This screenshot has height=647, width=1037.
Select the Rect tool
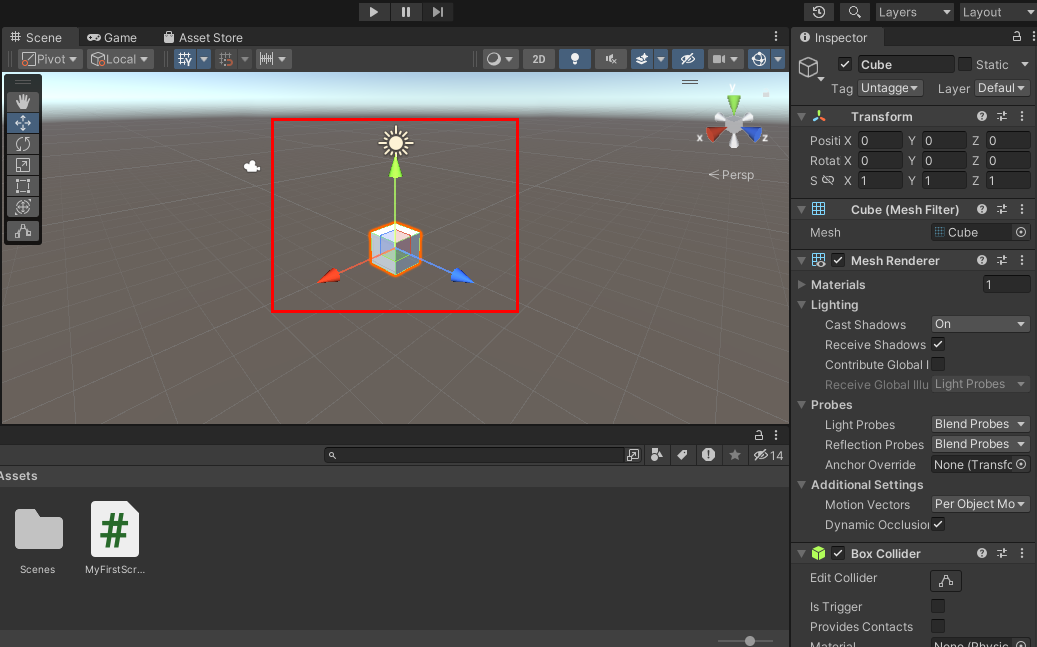(23, 186)
